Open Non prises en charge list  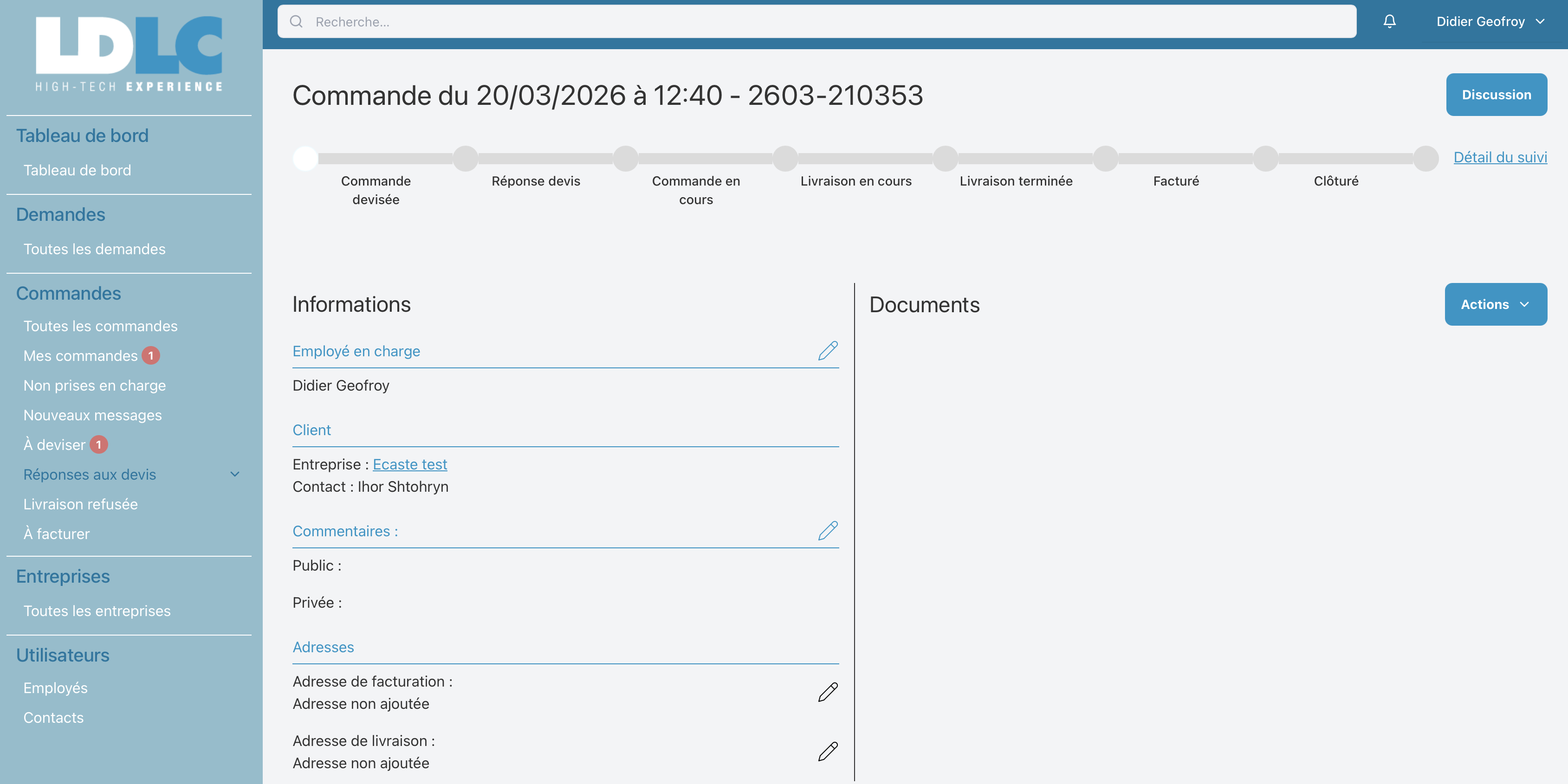click(94, 386)
